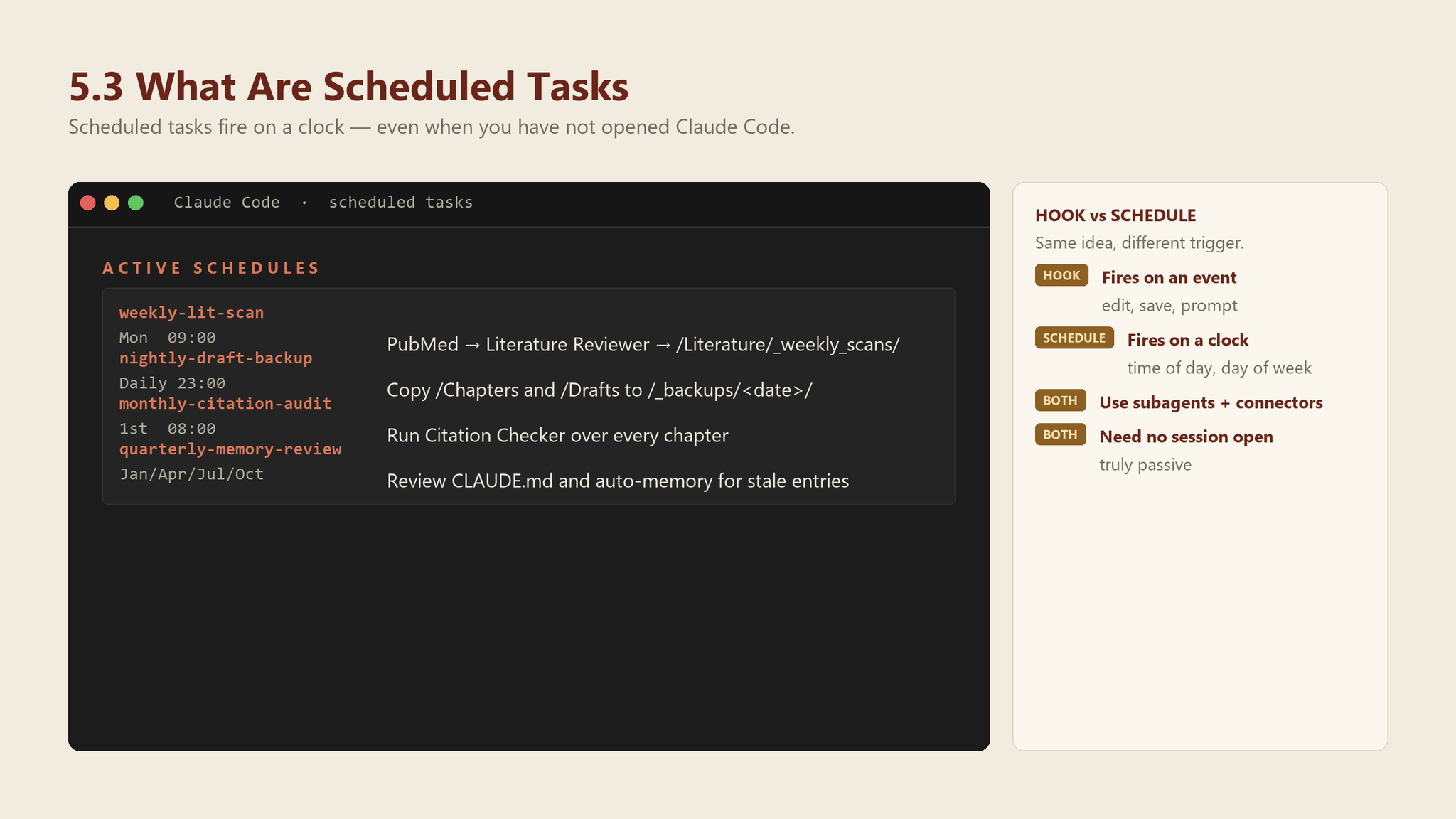Click the HOOK badge
The width and height of the screenshot is (1456, 819).
[1061, 275]
